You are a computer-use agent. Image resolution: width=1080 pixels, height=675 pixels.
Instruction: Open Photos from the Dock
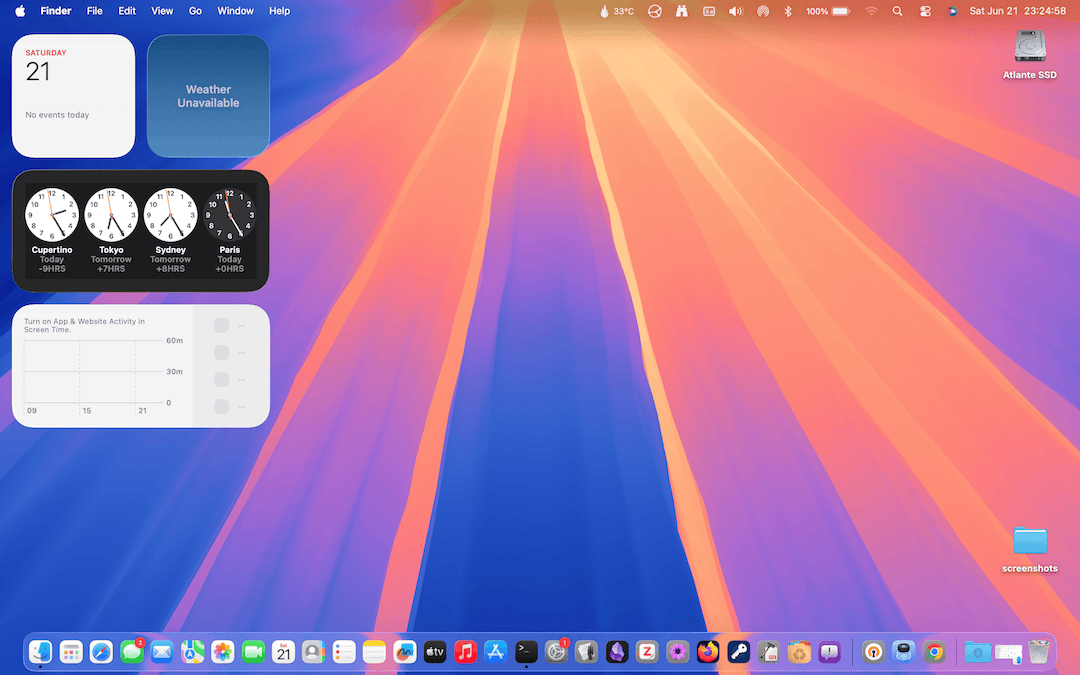(222, 652)
